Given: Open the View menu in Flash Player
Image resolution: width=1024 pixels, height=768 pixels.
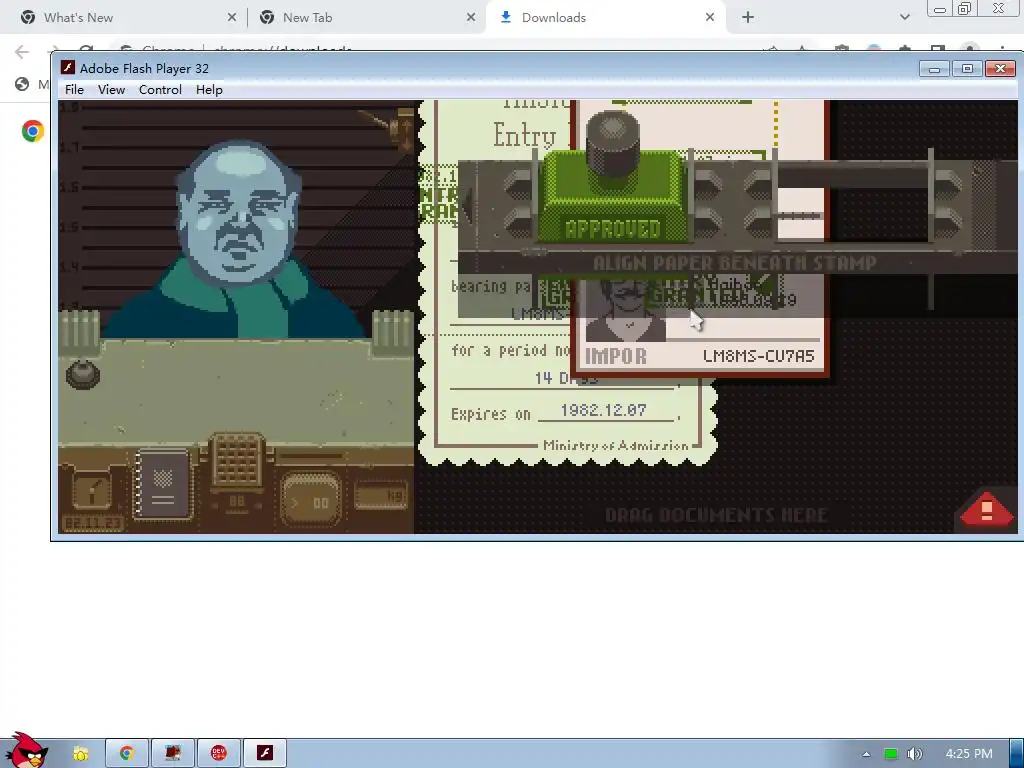Looking at the screenshot, I should [x=111, y=89].
